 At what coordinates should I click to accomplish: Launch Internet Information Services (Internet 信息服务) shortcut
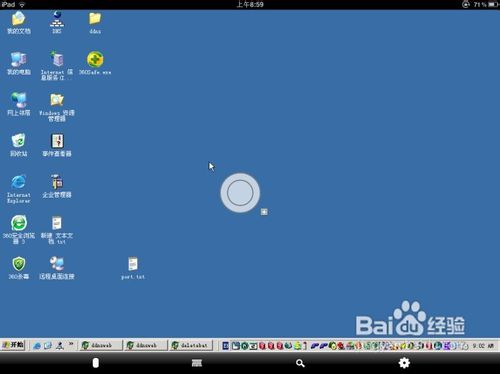[57, 66]
